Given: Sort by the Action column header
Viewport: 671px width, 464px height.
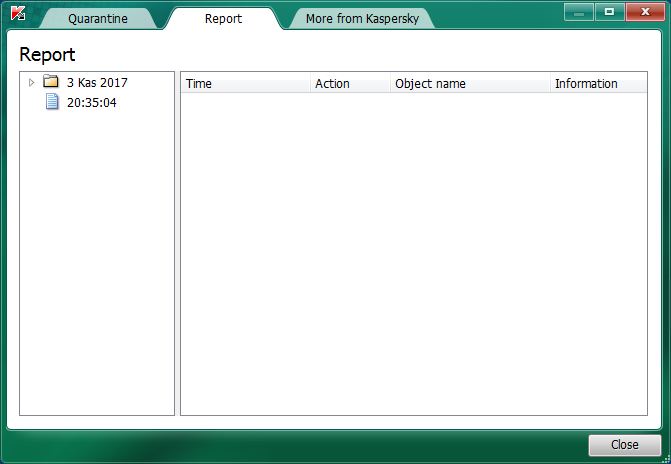Looking at the screenshot, I should coord(350,83).
